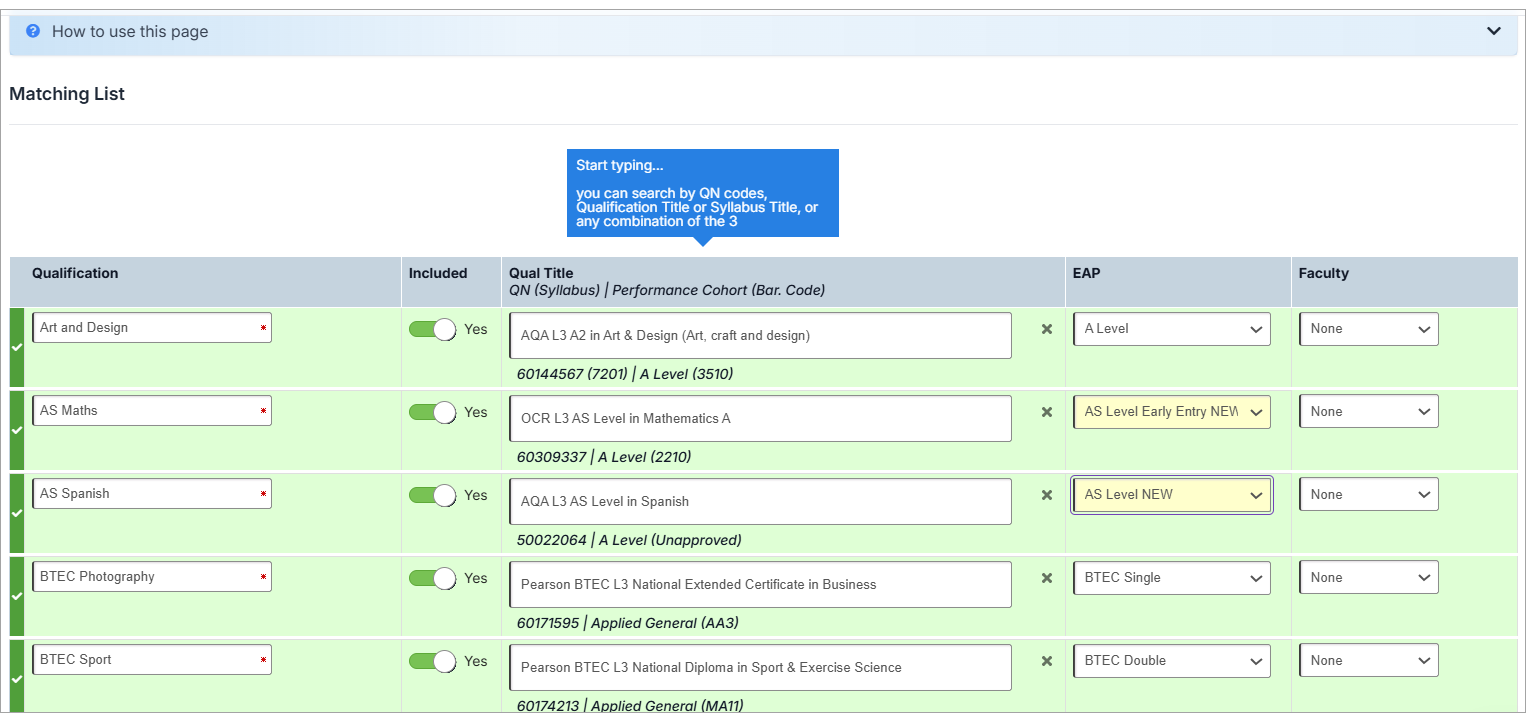1526x713 pixels.
Task: Clear the AQA AS Spanish qual title
Action: (x=1047, y=495)
